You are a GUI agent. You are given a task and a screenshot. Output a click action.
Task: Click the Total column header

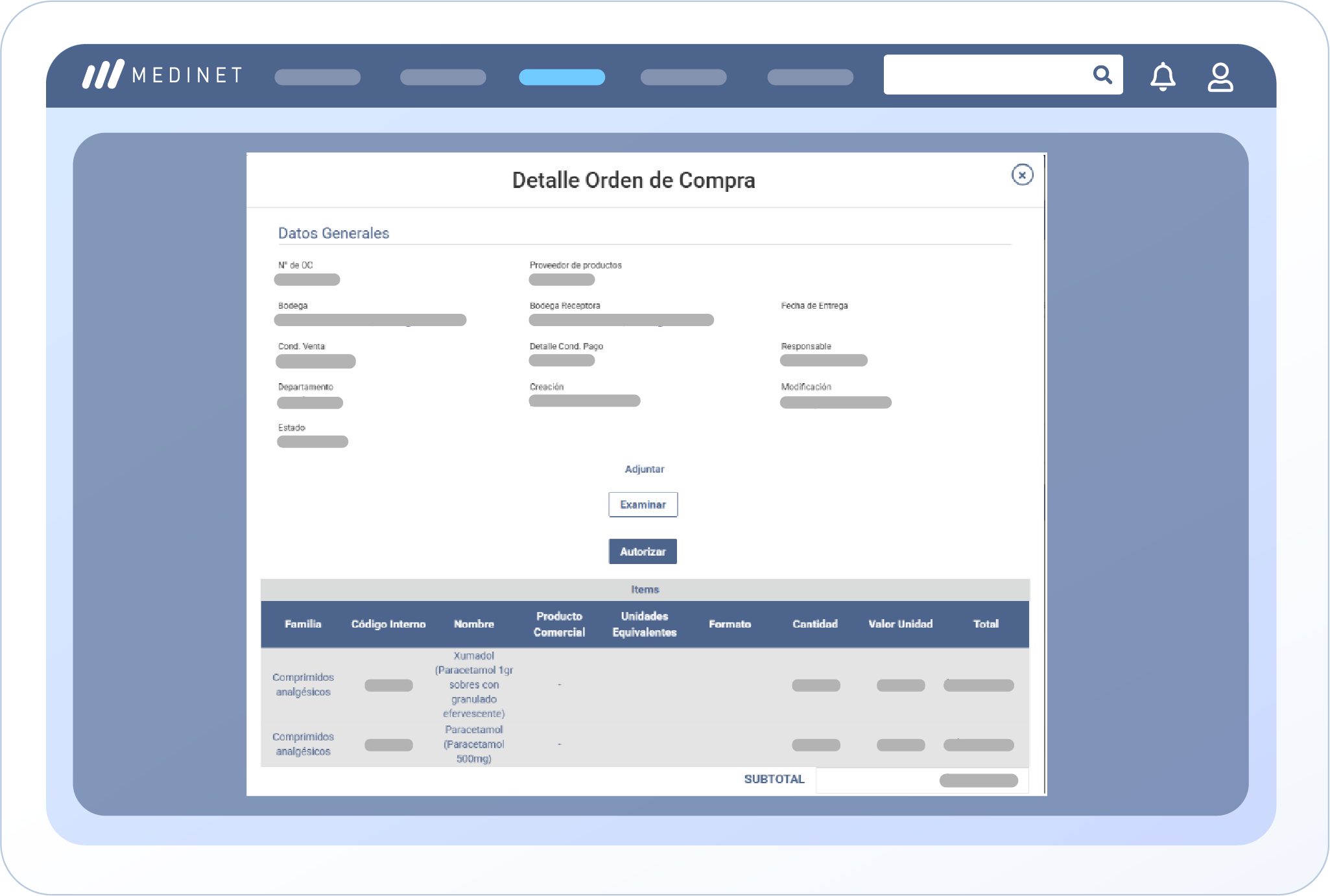(985, 624)
